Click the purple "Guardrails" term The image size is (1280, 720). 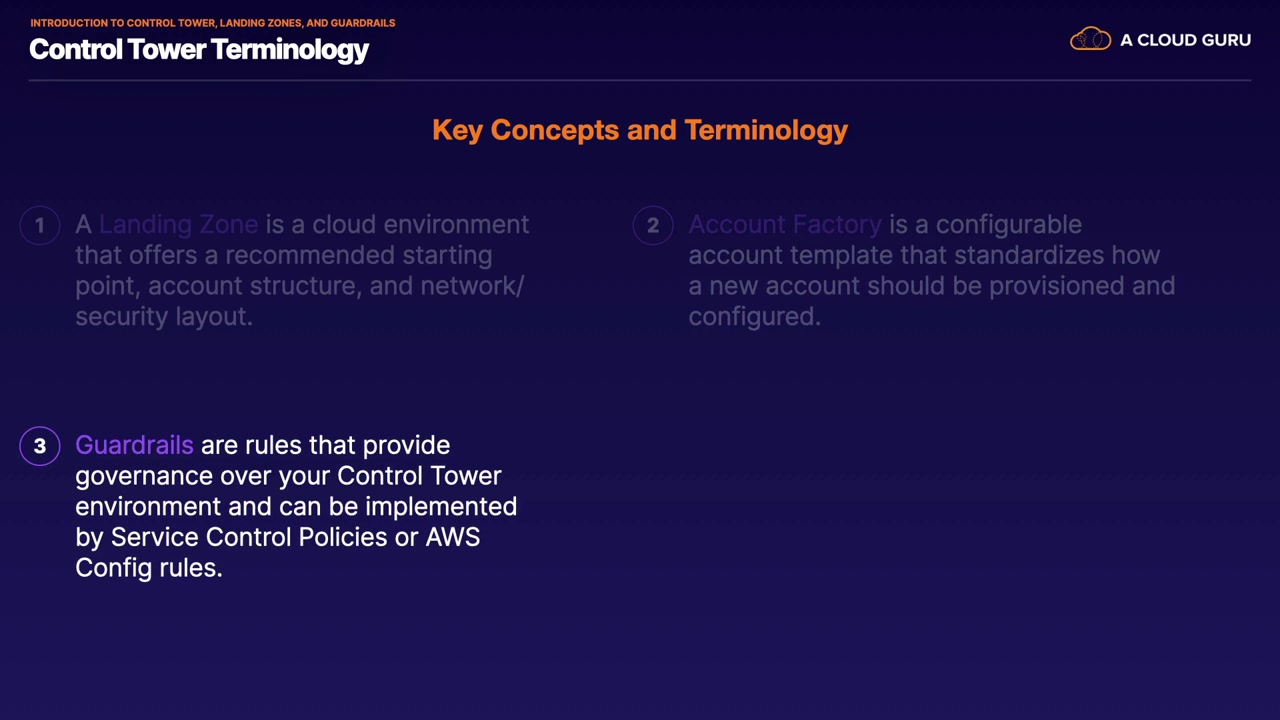point(134,445)
